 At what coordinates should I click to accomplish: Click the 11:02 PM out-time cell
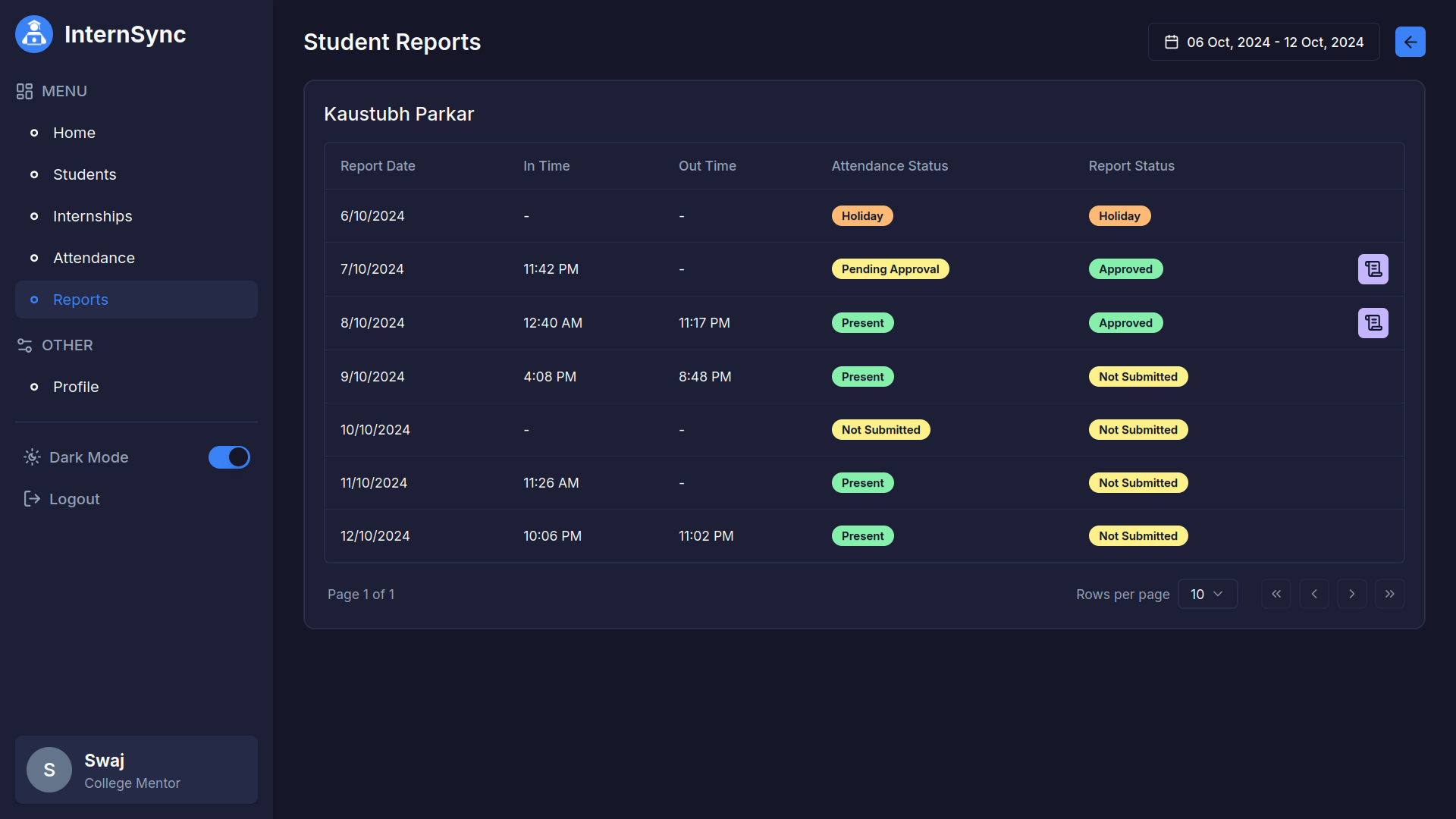tap(706, 536)
